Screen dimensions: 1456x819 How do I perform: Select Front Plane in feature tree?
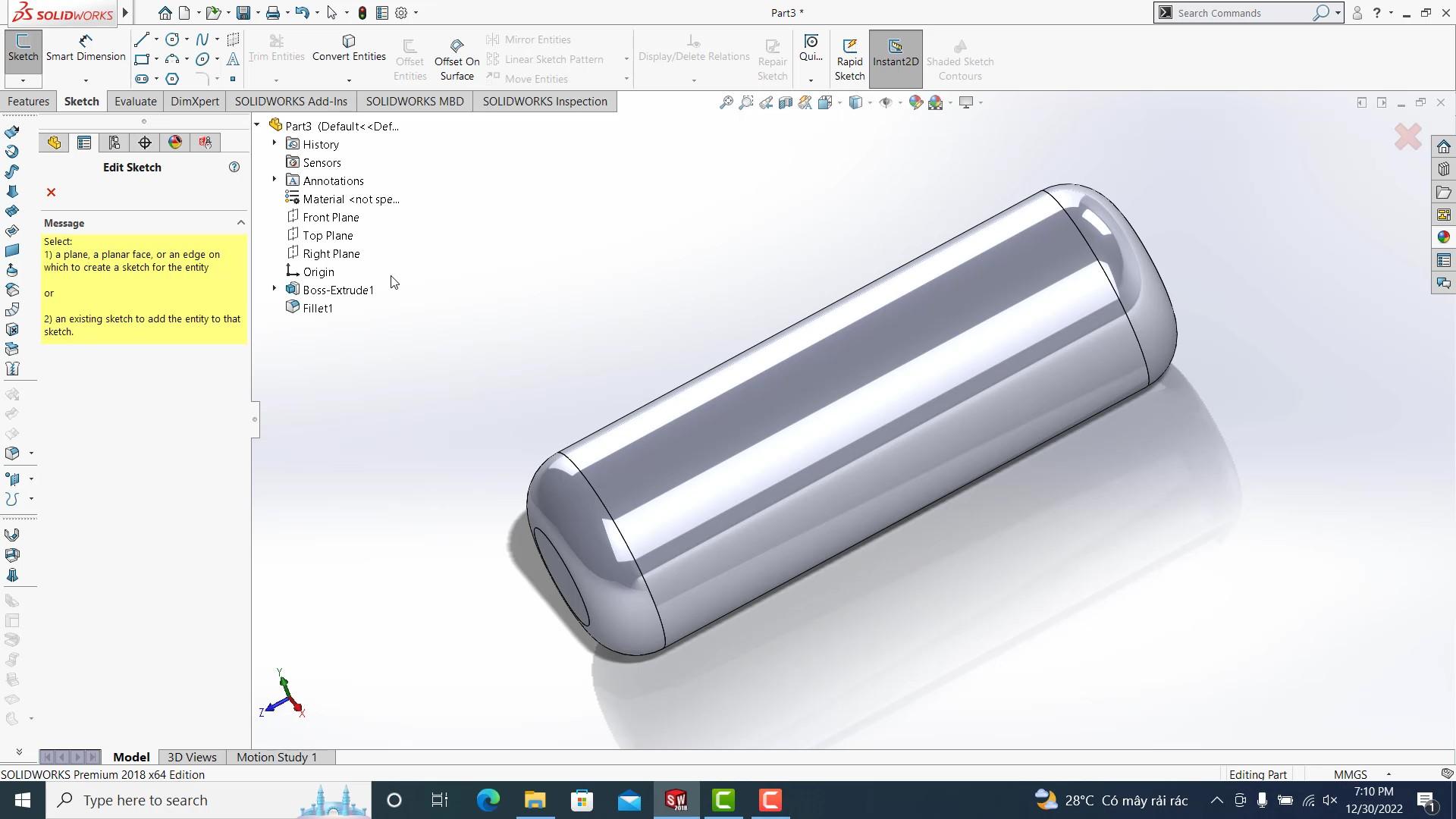(x=331, y=218)
